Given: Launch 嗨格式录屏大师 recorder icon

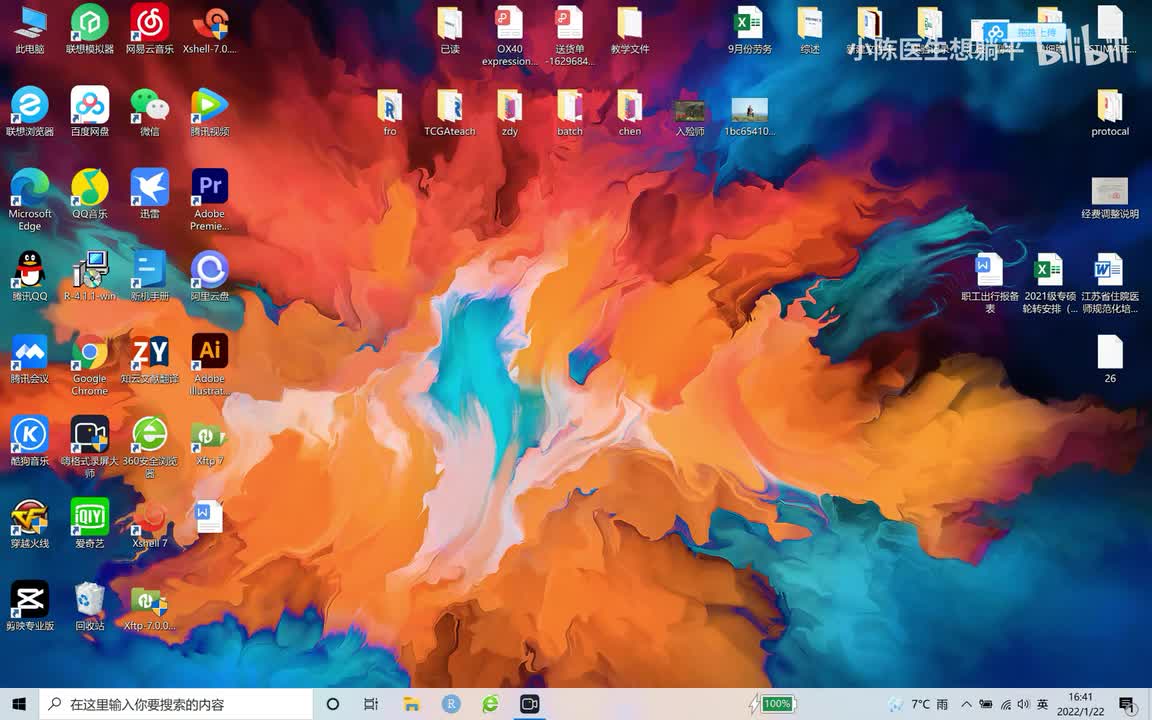Looking at the screenshot, I should click(x=90, y=447).
